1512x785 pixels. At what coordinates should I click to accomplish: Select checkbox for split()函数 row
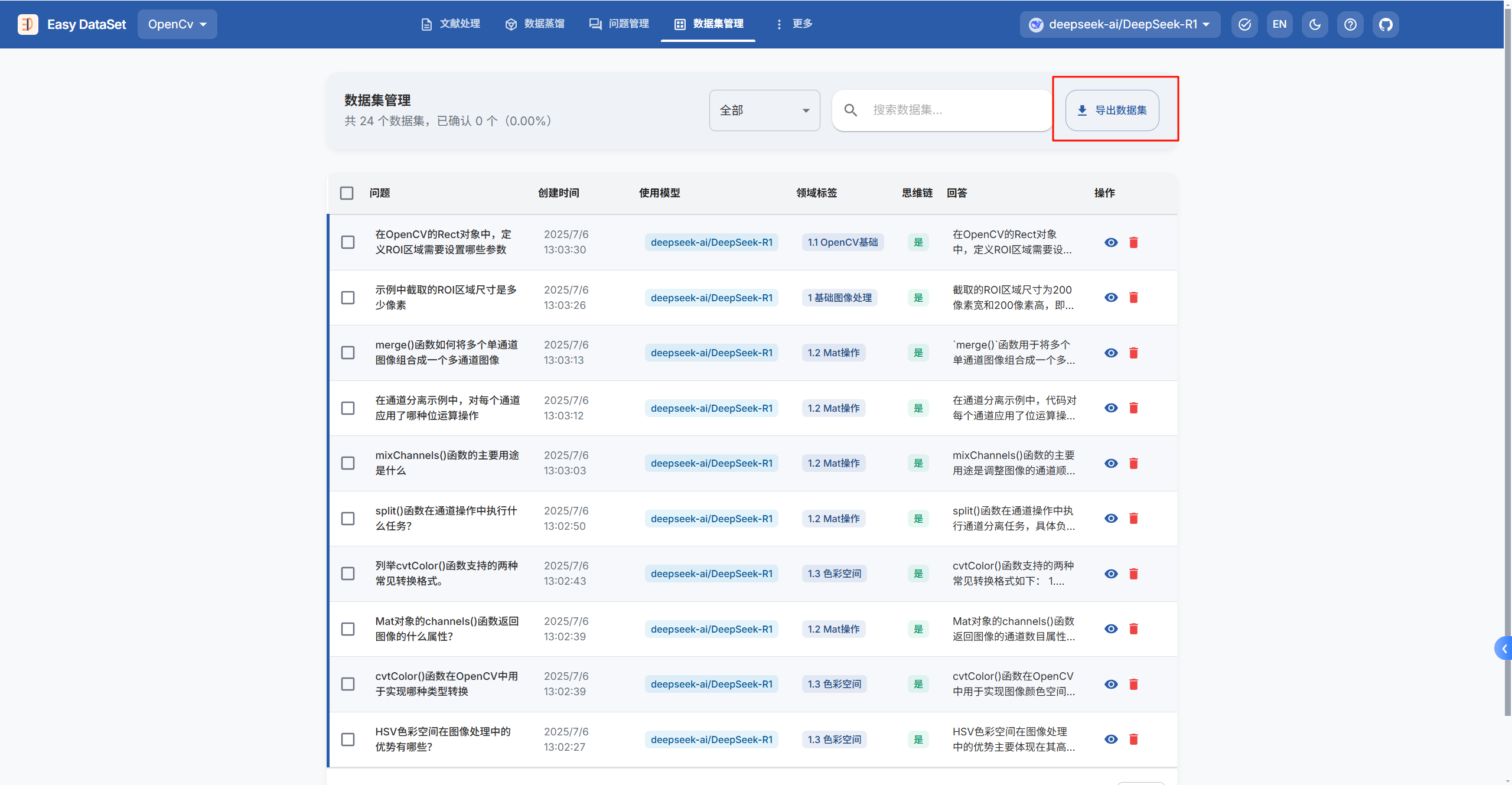click(x=348, y=519)
